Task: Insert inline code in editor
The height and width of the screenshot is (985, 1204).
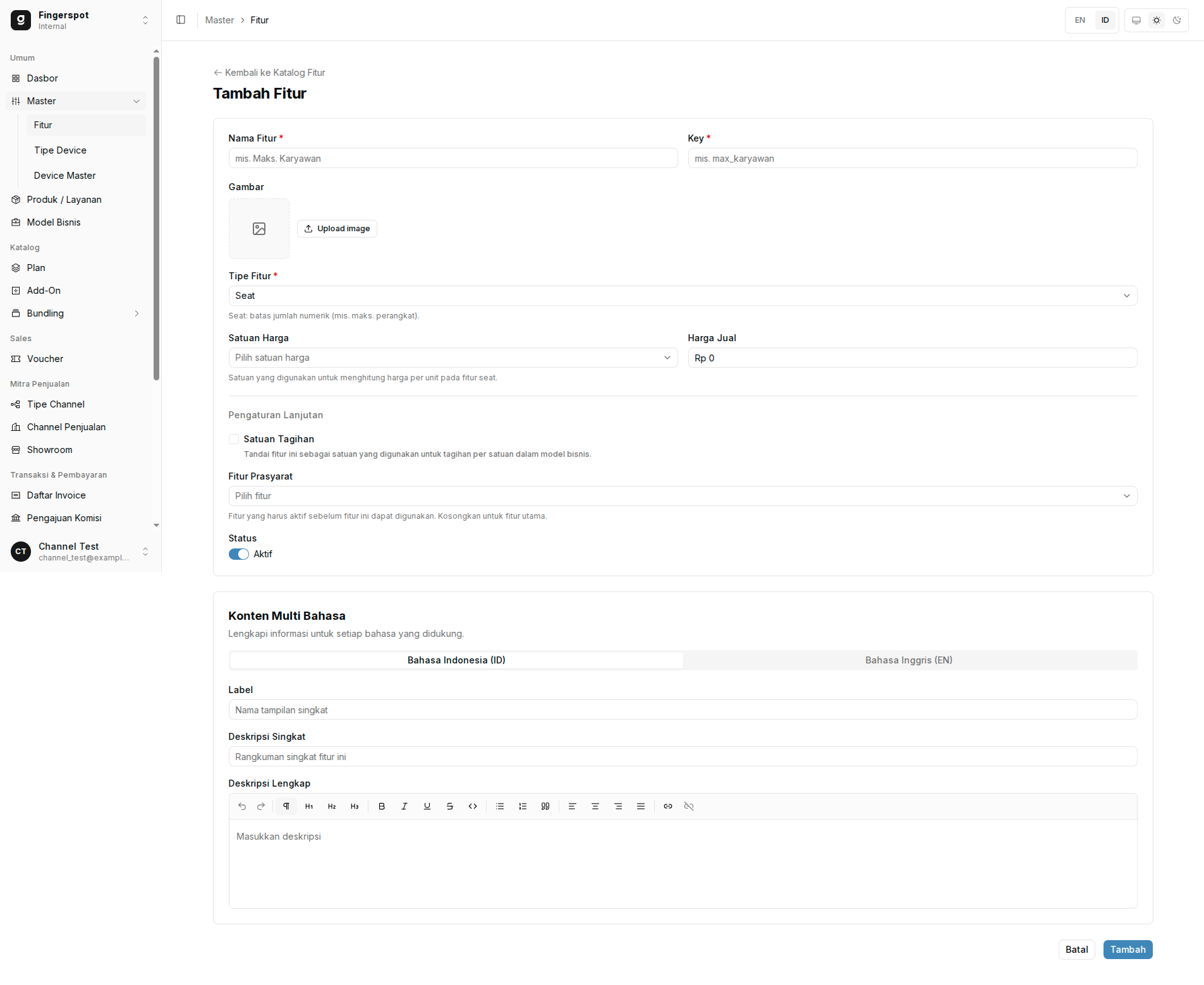Action: point(473,806)
